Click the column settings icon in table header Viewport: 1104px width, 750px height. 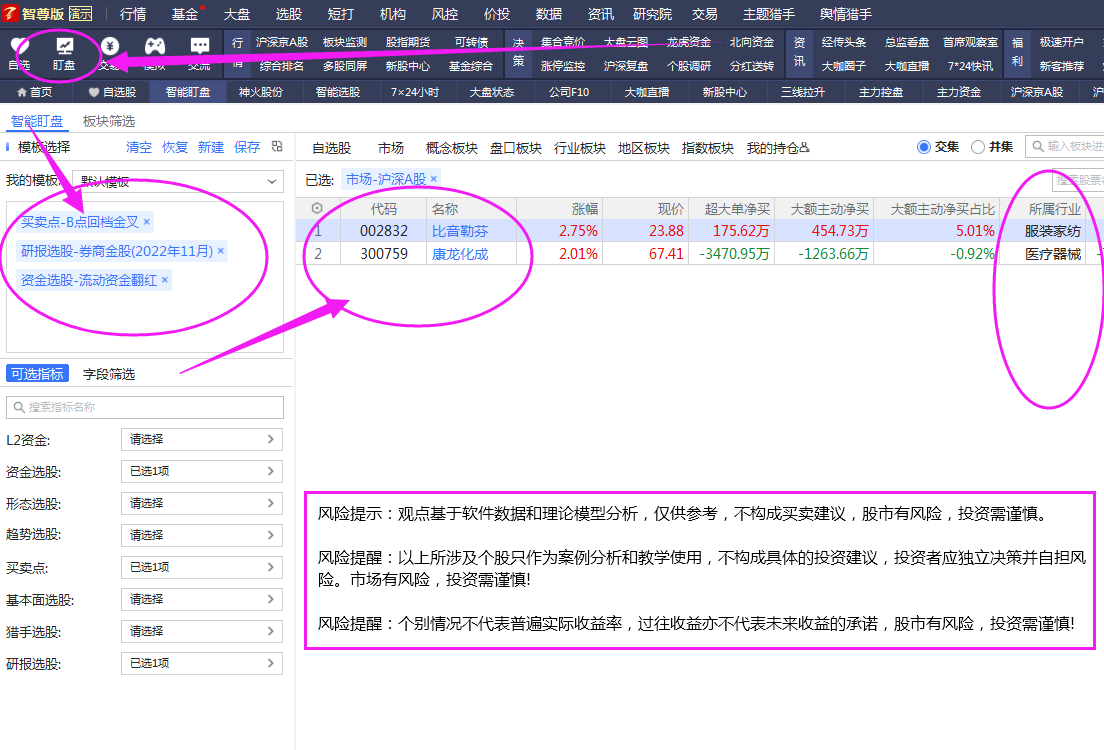(x=317, y=208)
